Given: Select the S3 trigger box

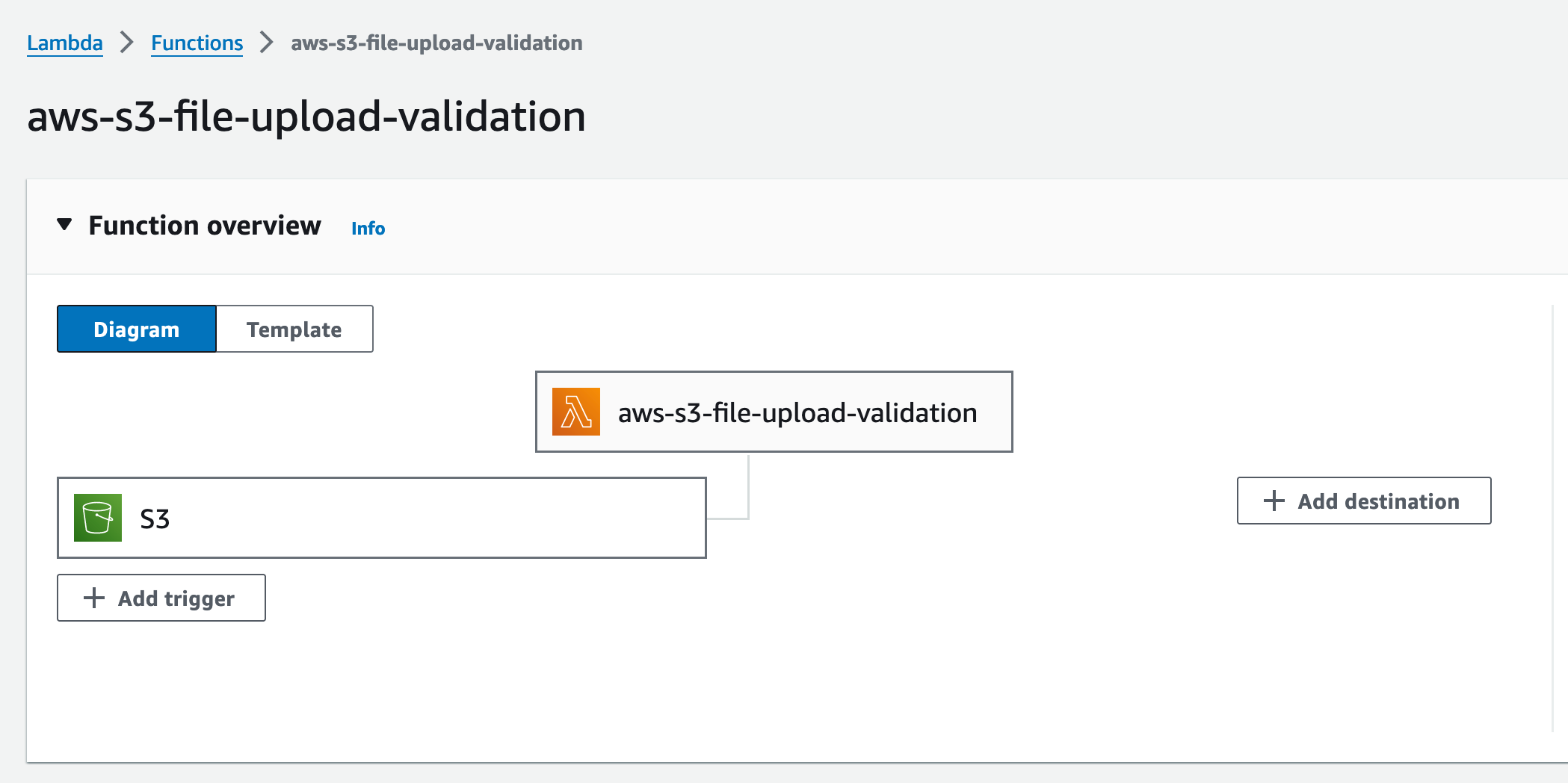Looking at the screenshot, I should [x=382, y=518].
